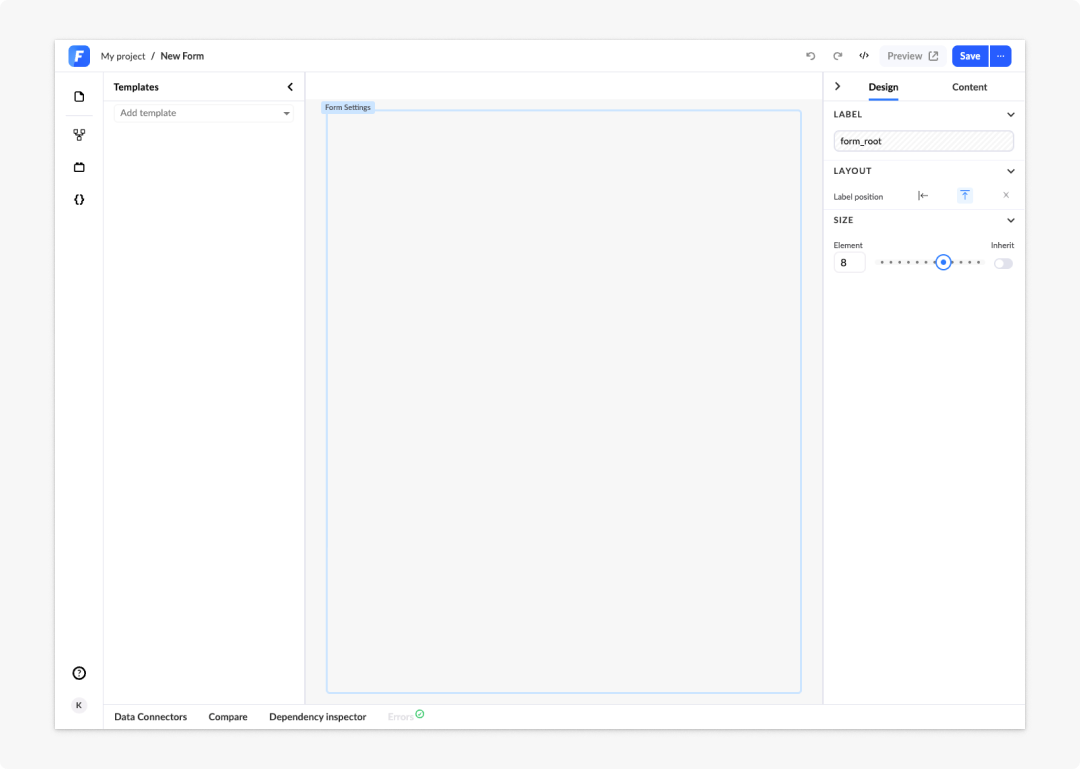Open the Compare tab

tap(228, 717)
